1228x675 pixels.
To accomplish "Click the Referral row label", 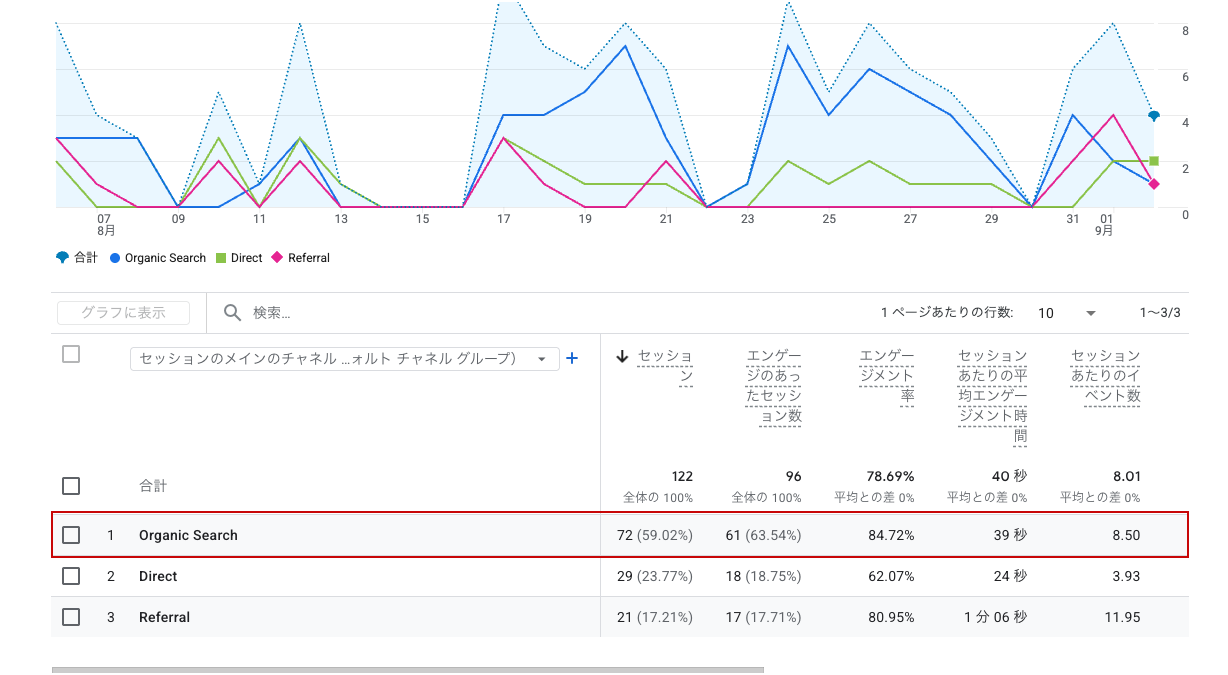I will tap(165, 617).
